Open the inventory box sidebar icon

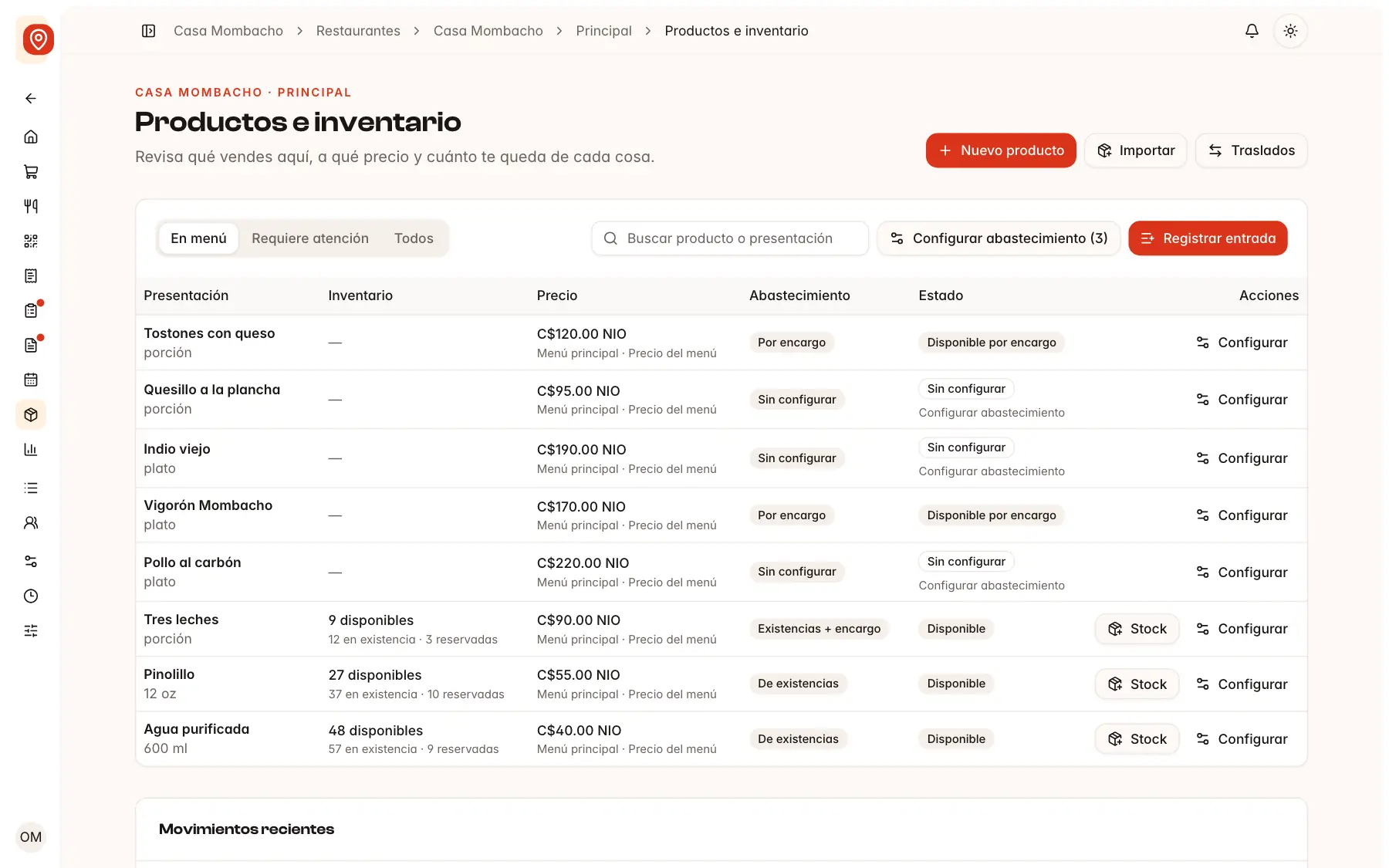31,414
